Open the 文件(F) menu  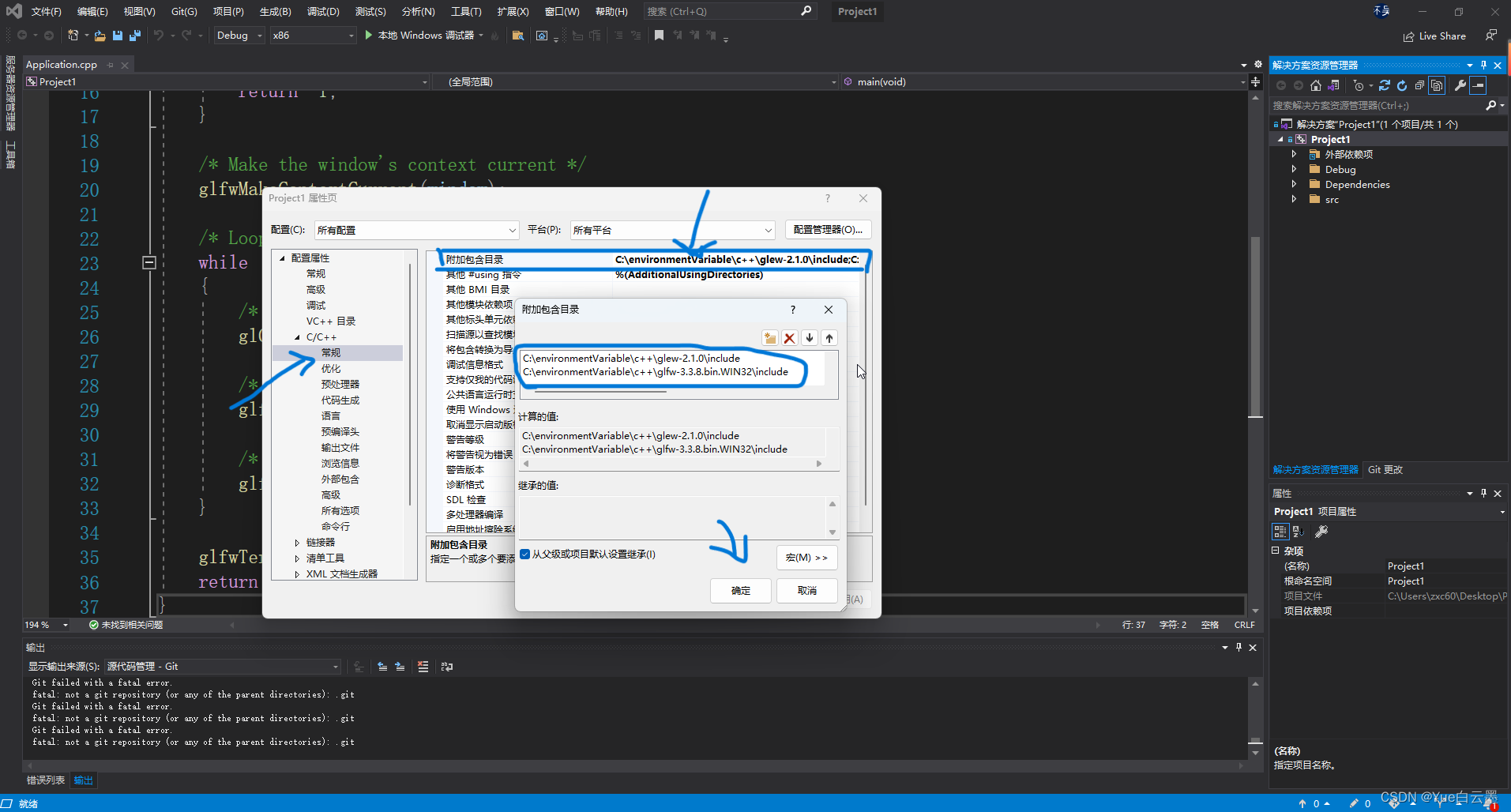[47, 11]
